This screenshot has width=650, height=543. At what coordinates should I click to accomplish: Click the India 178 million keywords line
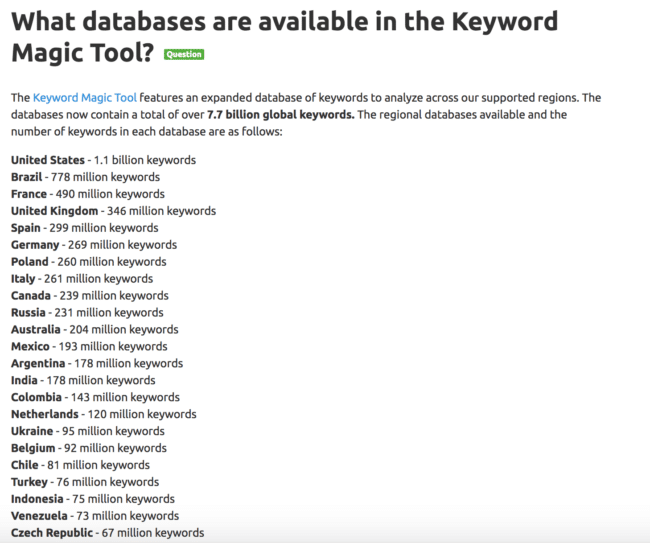pos(83,381)
